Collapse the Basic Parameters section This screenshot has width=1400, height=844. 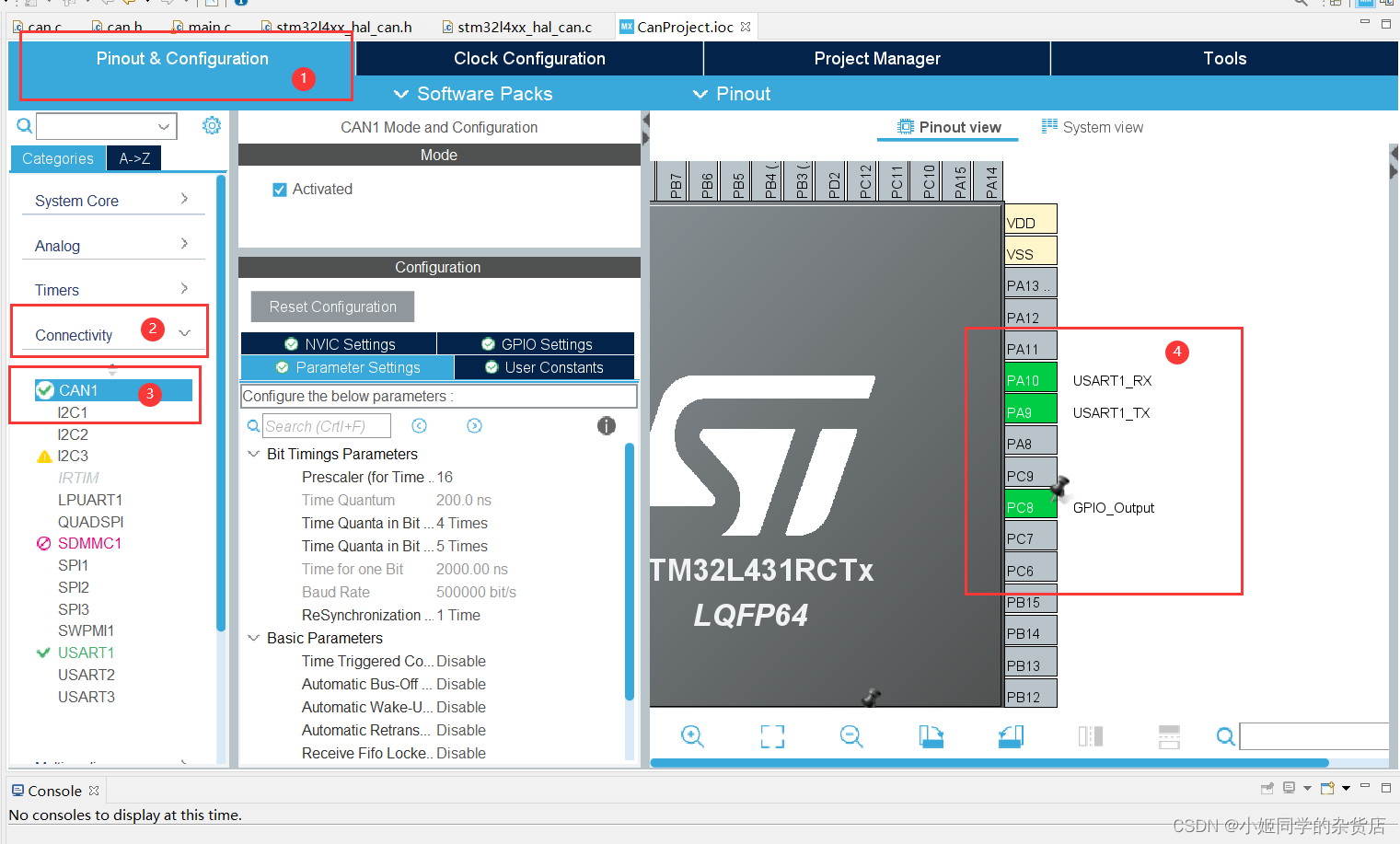pyautogui.click(x=254, y=638)
